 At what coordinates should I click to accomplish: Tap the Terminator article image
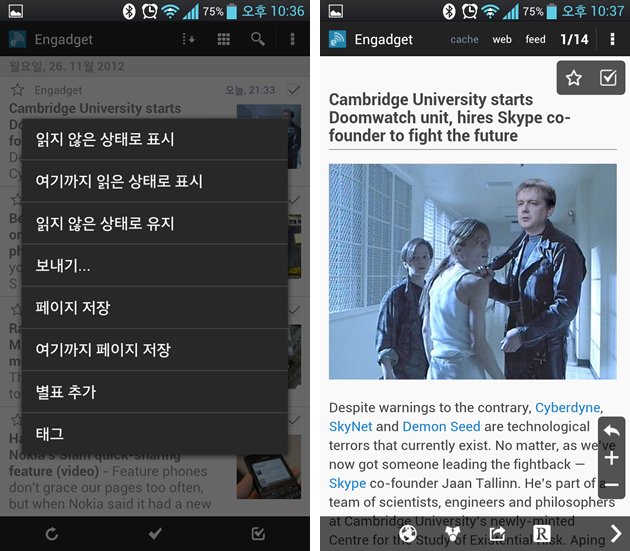[x=472, y=271]
